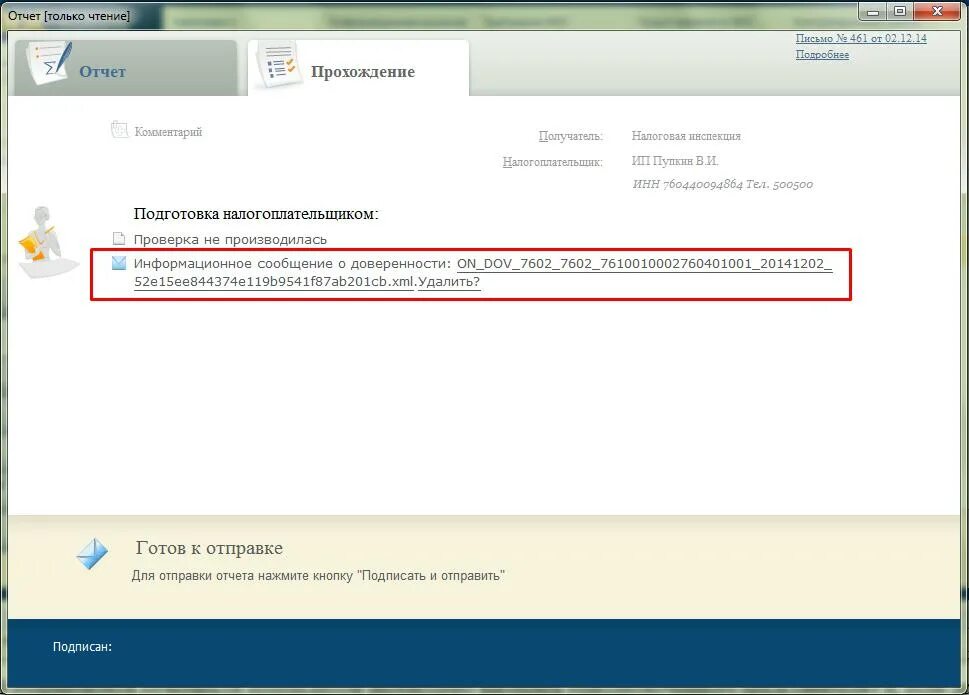This screenshot has width=969, height=695.
Task: Click the envelope icon beside Информационное сообщение
Action: tap(119, 263)
